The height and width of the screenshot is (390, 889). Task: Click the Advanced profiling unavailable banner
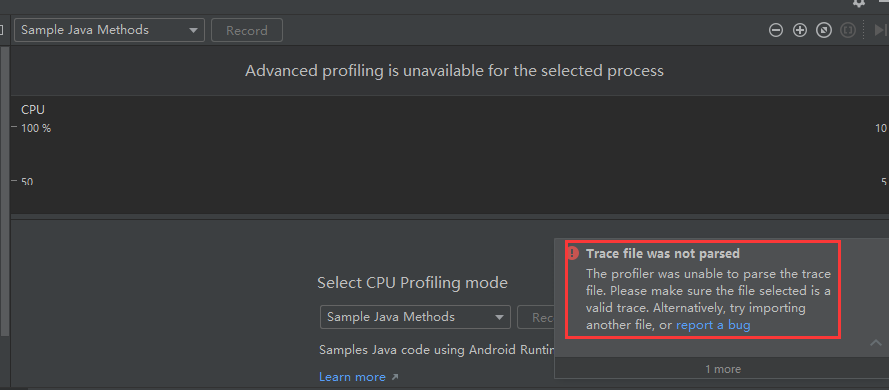(454, 71)
